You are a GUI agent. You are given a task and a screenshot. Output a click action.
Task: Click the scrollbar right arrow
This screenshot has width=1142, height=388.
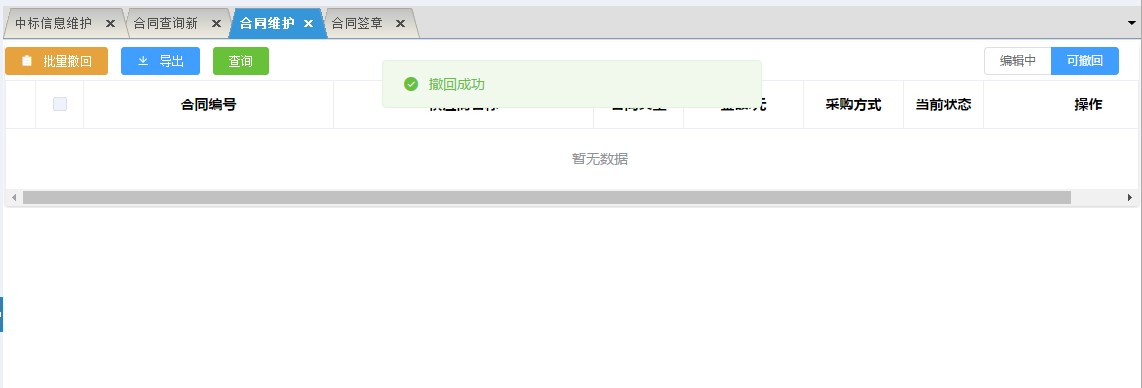click(x=1130, y=197)
